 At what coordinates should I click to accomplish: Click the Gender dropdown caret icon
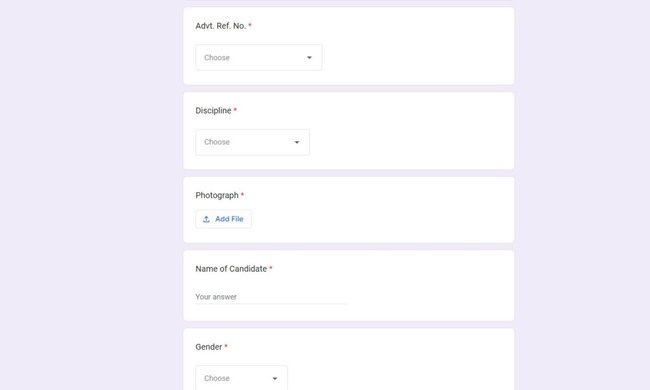click(x=275, y=378)
